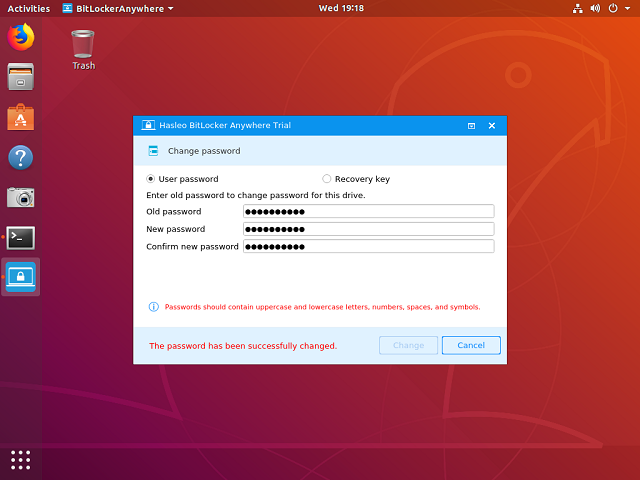Click the Cancel button

471,345
